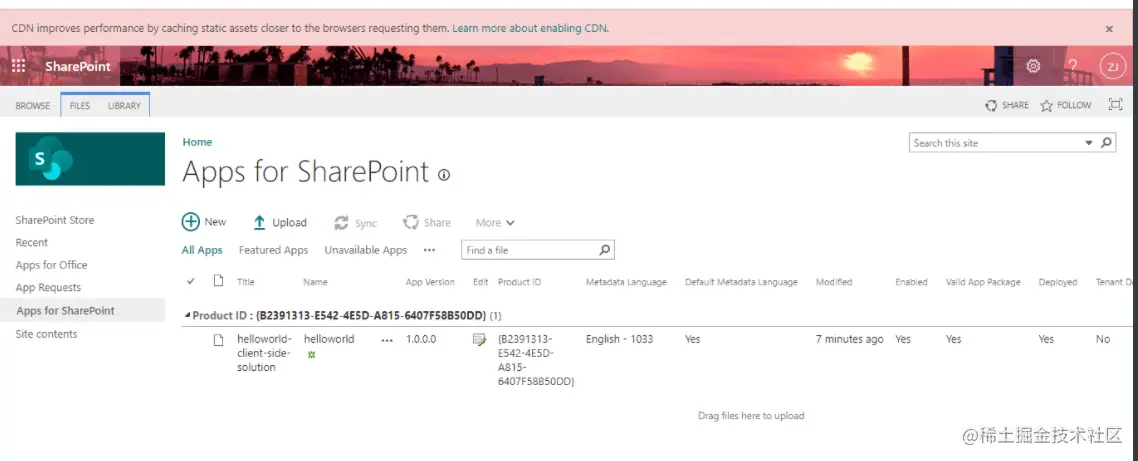The width and height of the screenshot is (1138, 461).
Task: Click the English - 1033 language cell
Action: 620,339
